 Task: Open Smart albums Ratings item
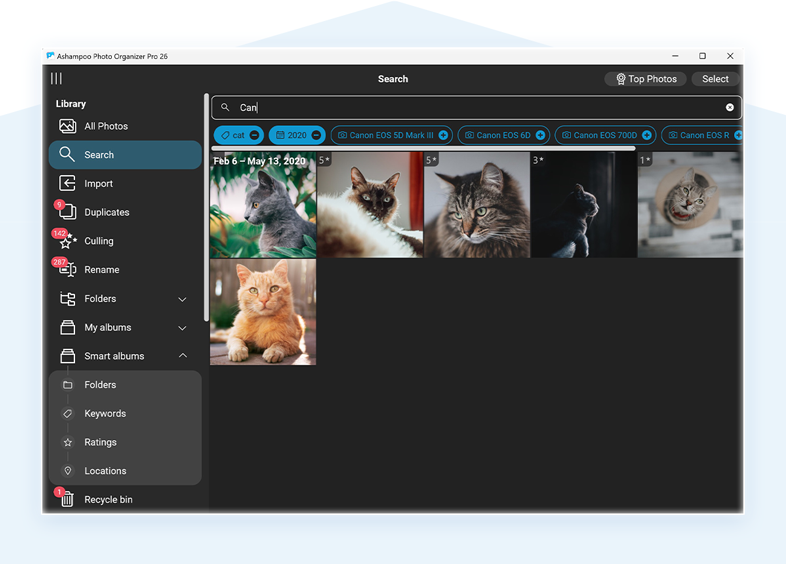tap(125, 442)
